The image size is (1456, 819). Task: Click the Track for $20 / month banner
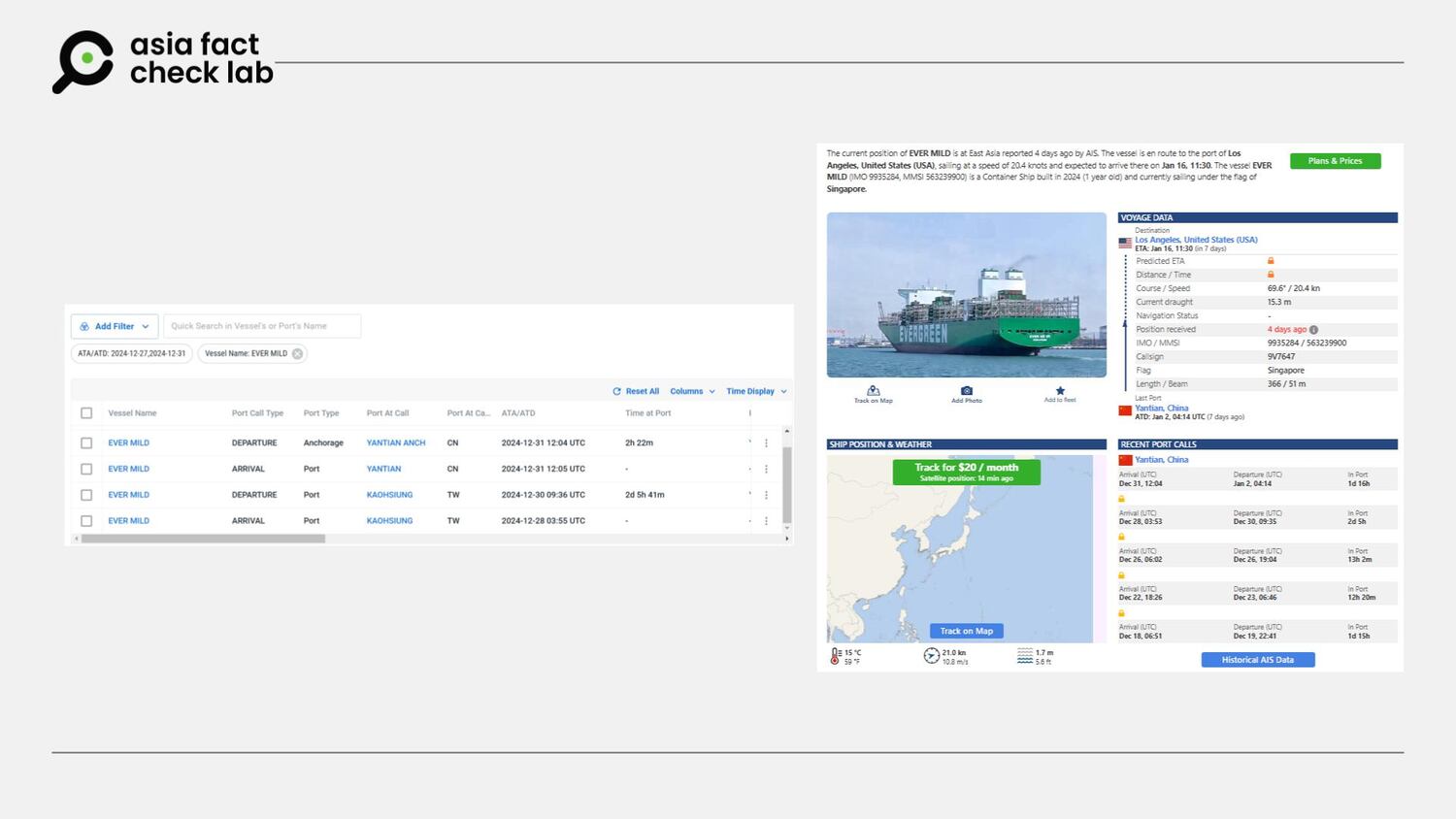(967, 472)
